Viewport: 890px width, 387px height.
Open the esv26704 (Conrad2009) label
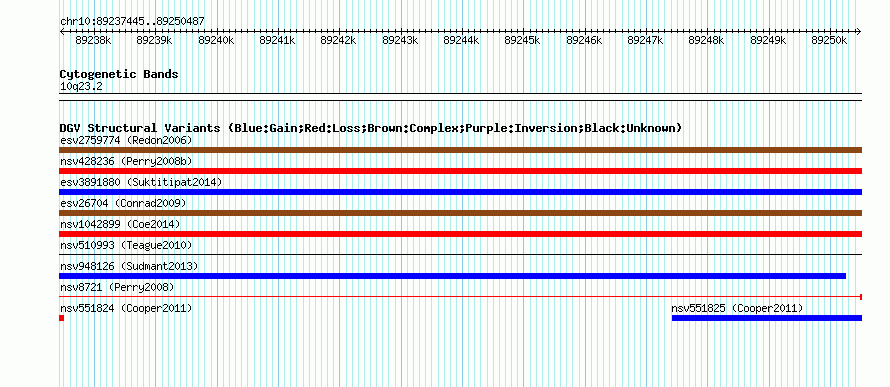coord(123,203)
